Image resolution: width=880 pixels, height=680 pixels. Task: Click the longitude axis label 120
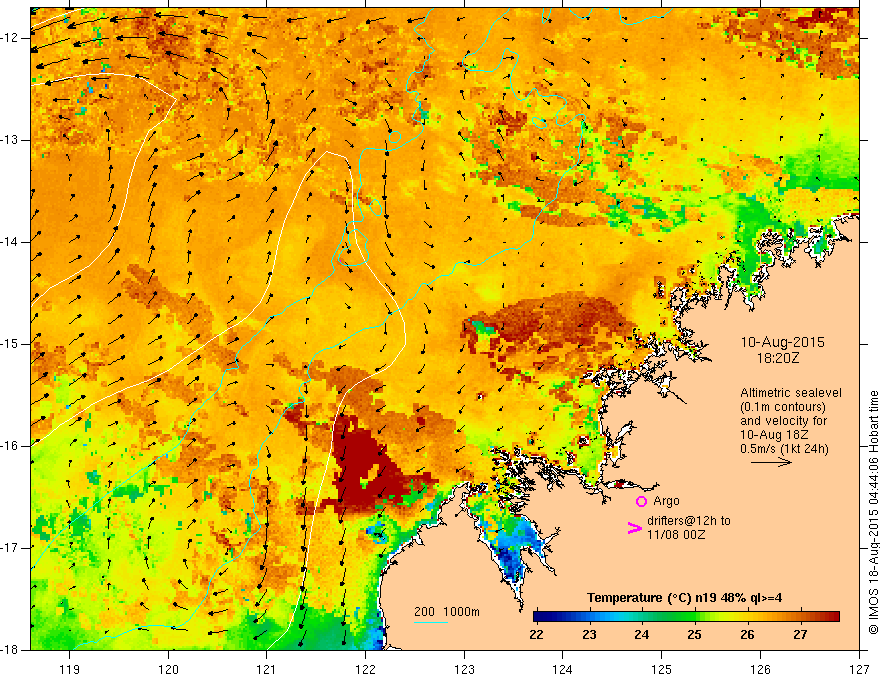168,669
